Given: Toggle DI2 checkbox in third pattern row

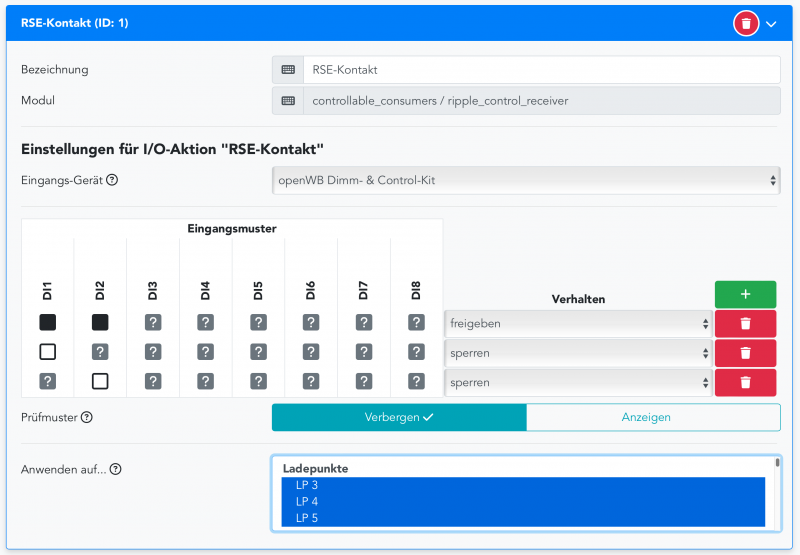Looking at the screenshot, I should click(x=100, y=381).
